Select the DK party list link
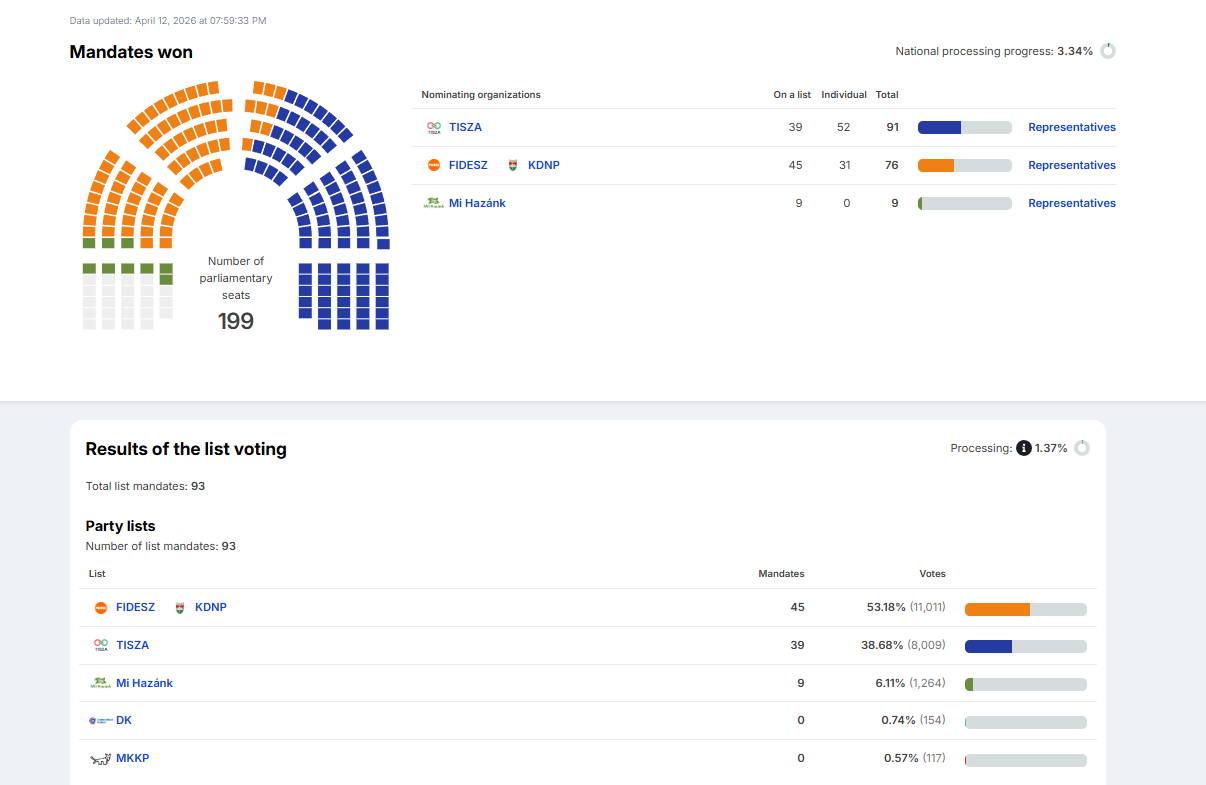The height and width of the screenshot is (785, 1206). tap(124, 721)
